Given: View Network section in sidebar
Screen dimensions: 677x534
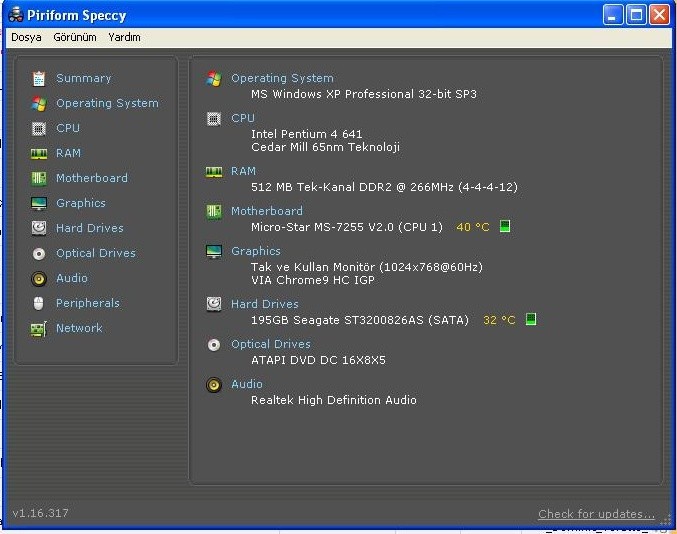Looking at the screenshot, I should (79, 329).
